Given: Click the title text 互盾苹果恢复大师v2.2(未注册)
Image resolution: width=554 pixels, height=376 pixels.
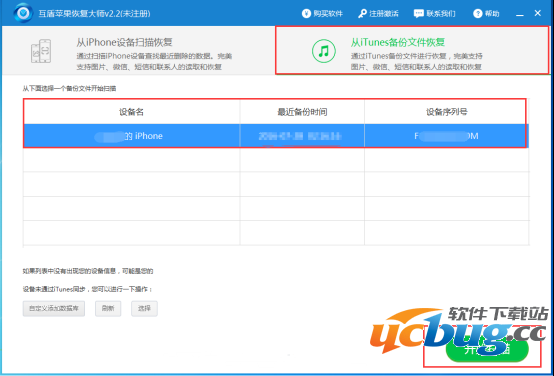Looking at the screenshot, I should [x=94, y=14].
